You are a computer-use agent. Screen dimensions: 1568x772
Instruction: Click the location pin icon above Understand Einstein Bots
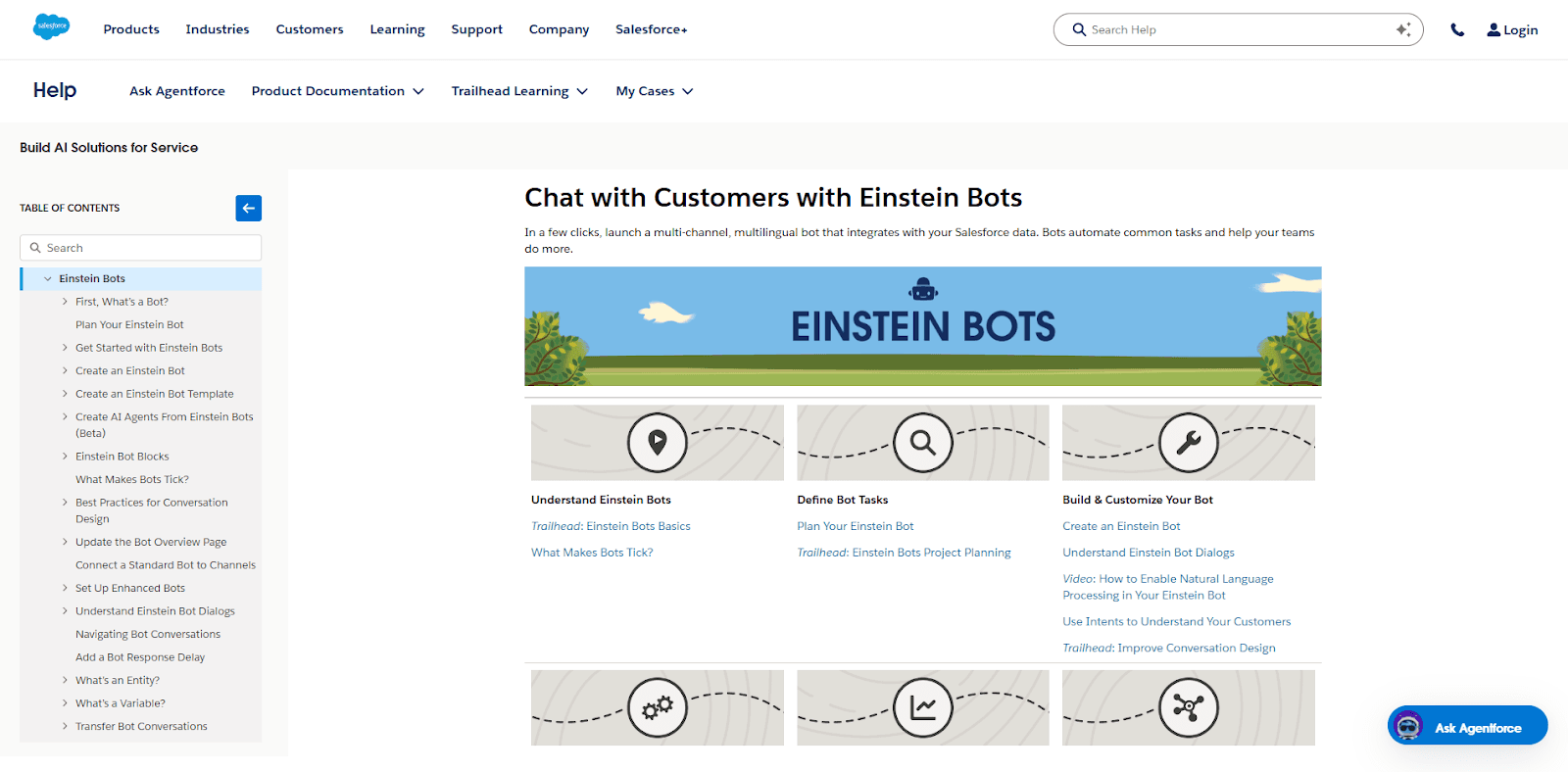658,443
